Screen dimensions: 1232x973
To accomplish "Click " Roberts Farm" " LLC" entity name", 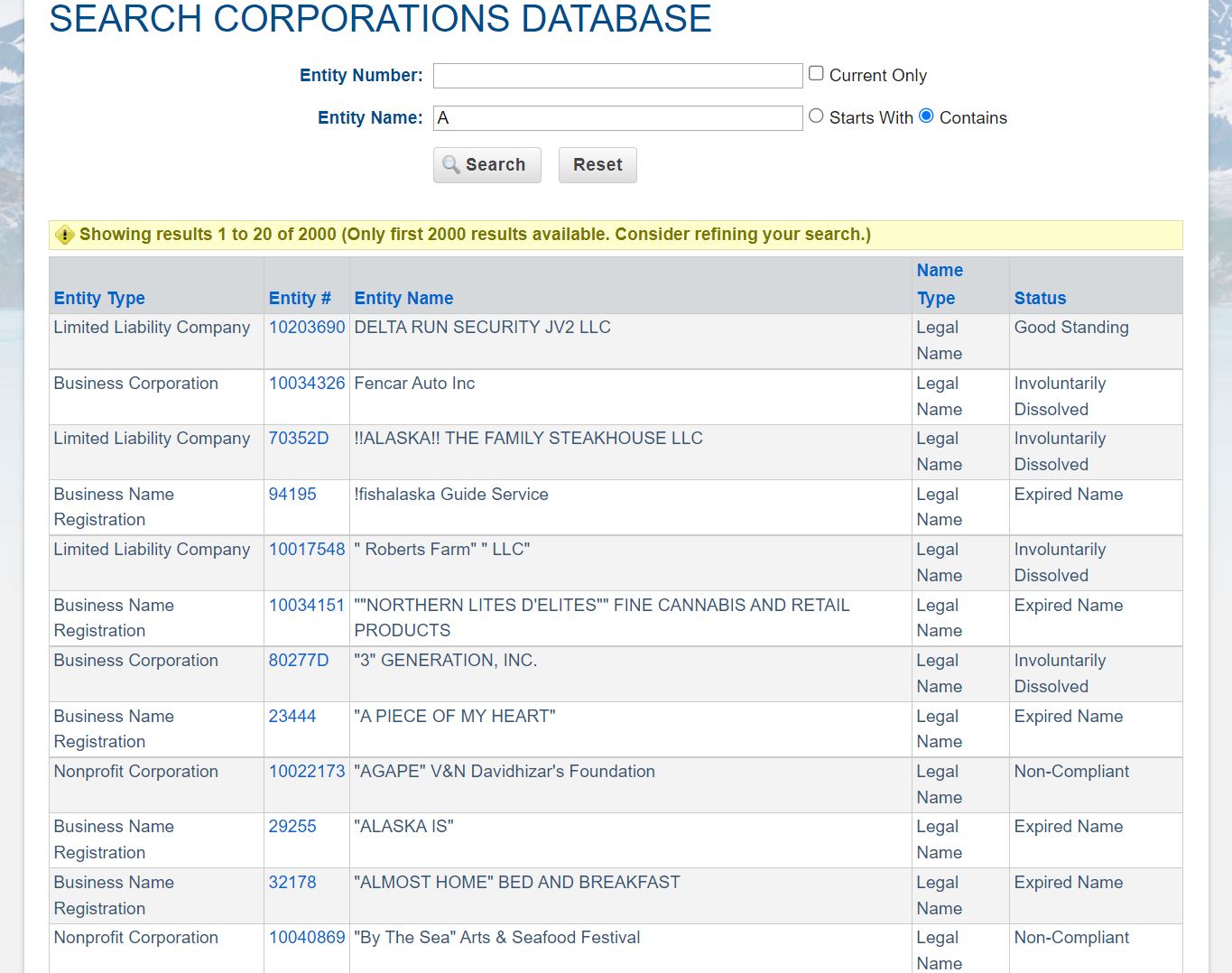I will click(442, 550).
